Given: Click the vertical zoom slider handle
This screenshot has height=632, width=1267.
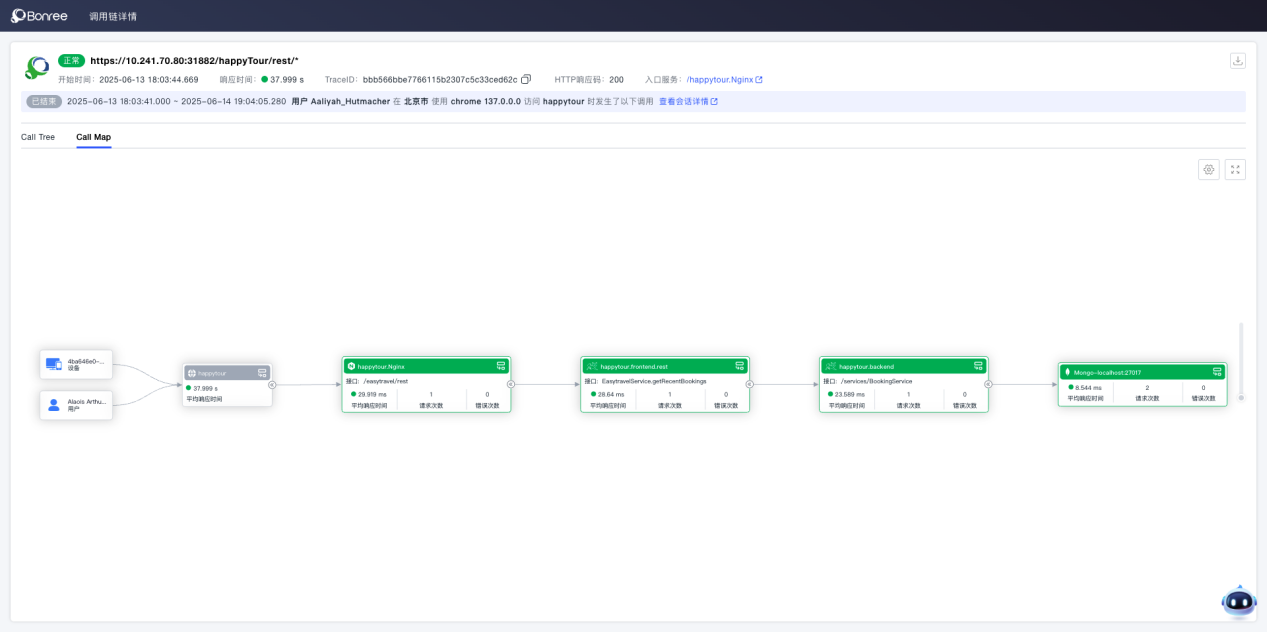Looking at the screenshot, I should [1241, 397].
